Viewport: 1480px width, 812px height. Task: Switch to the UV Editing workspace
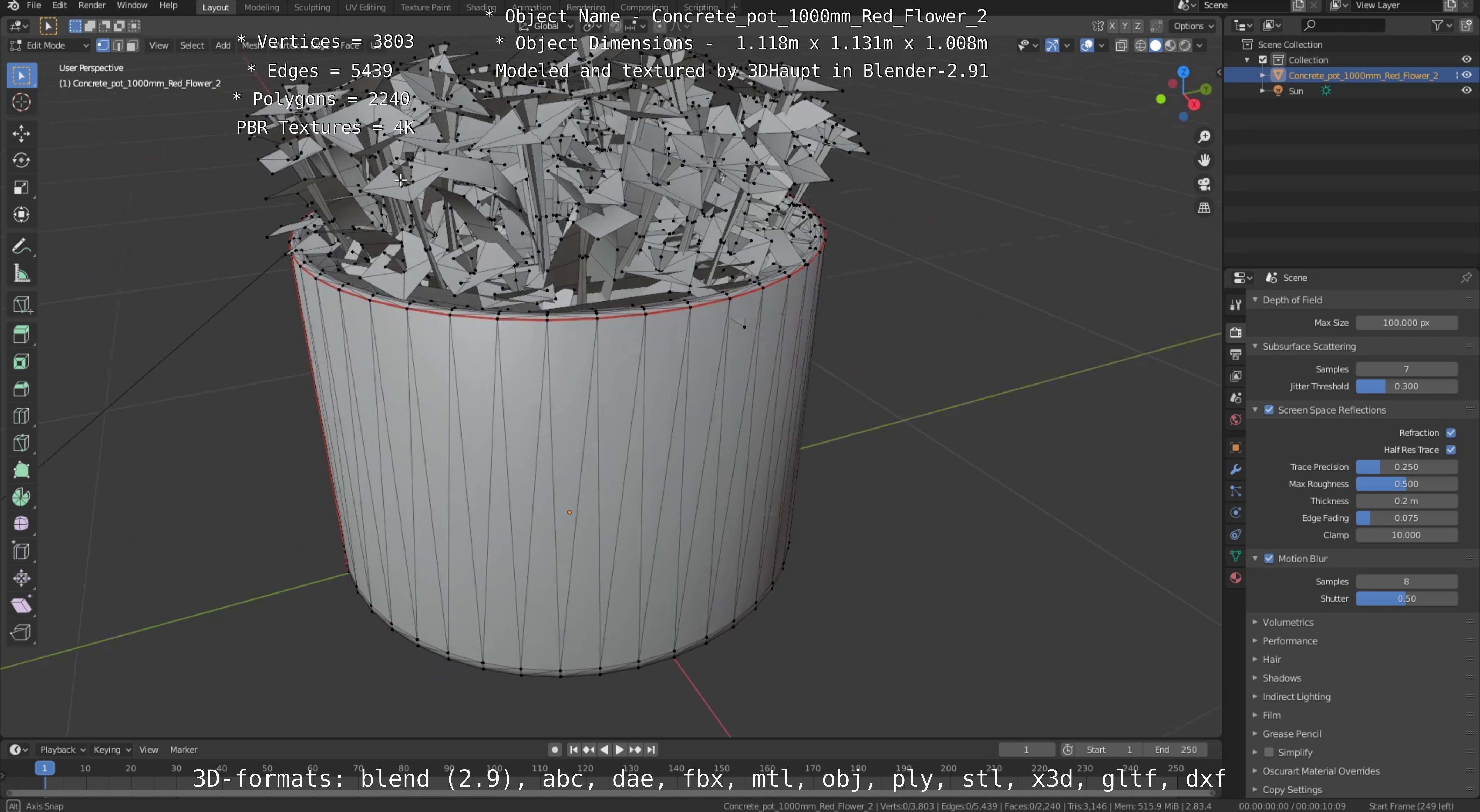tap(365, 7)
